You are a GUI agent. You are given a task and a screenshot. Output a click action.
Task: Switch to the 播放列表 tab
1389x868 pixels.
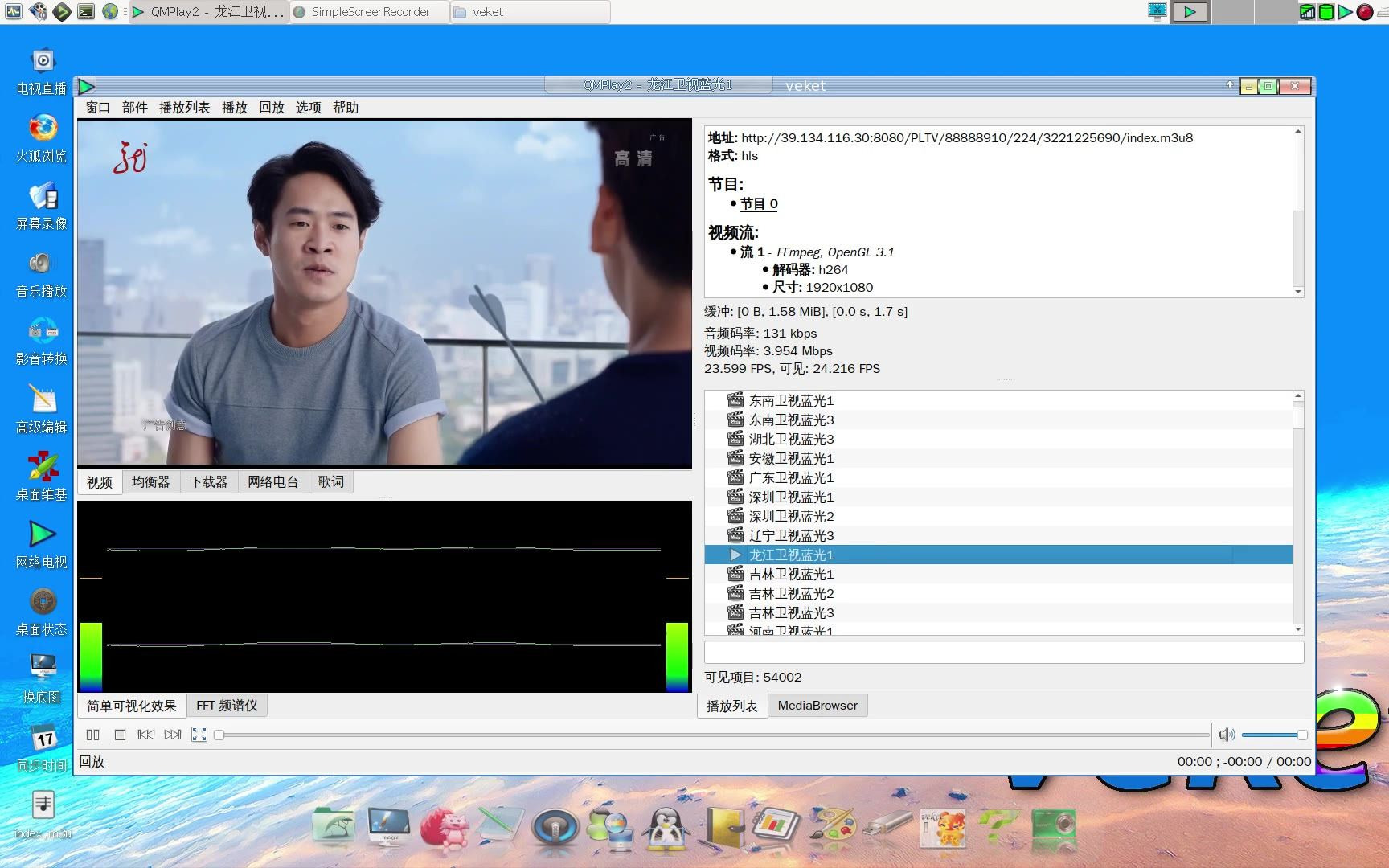(x=731, y=706)
